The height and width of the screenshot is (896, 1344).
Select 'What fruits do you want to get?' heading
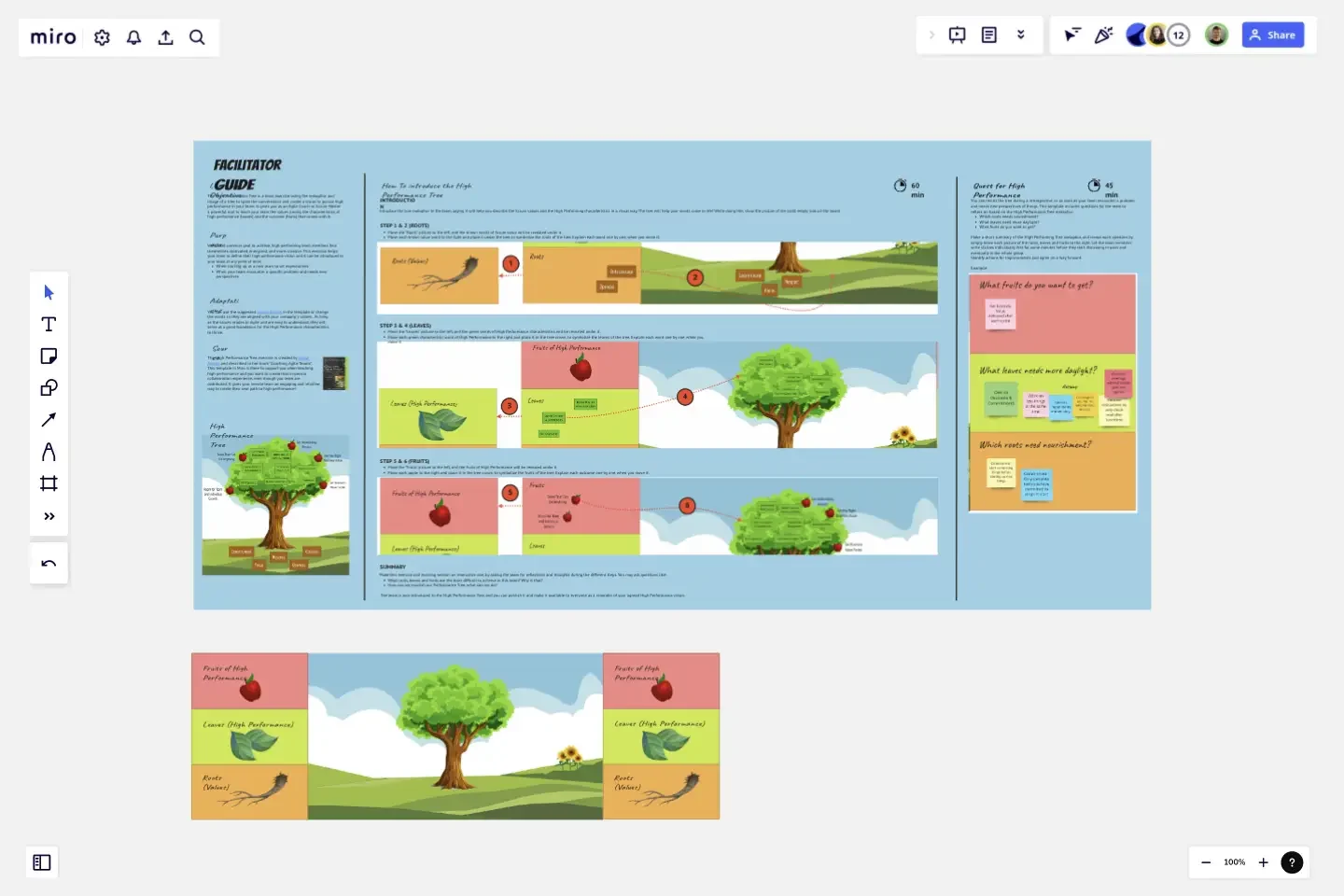[1036, 286]
